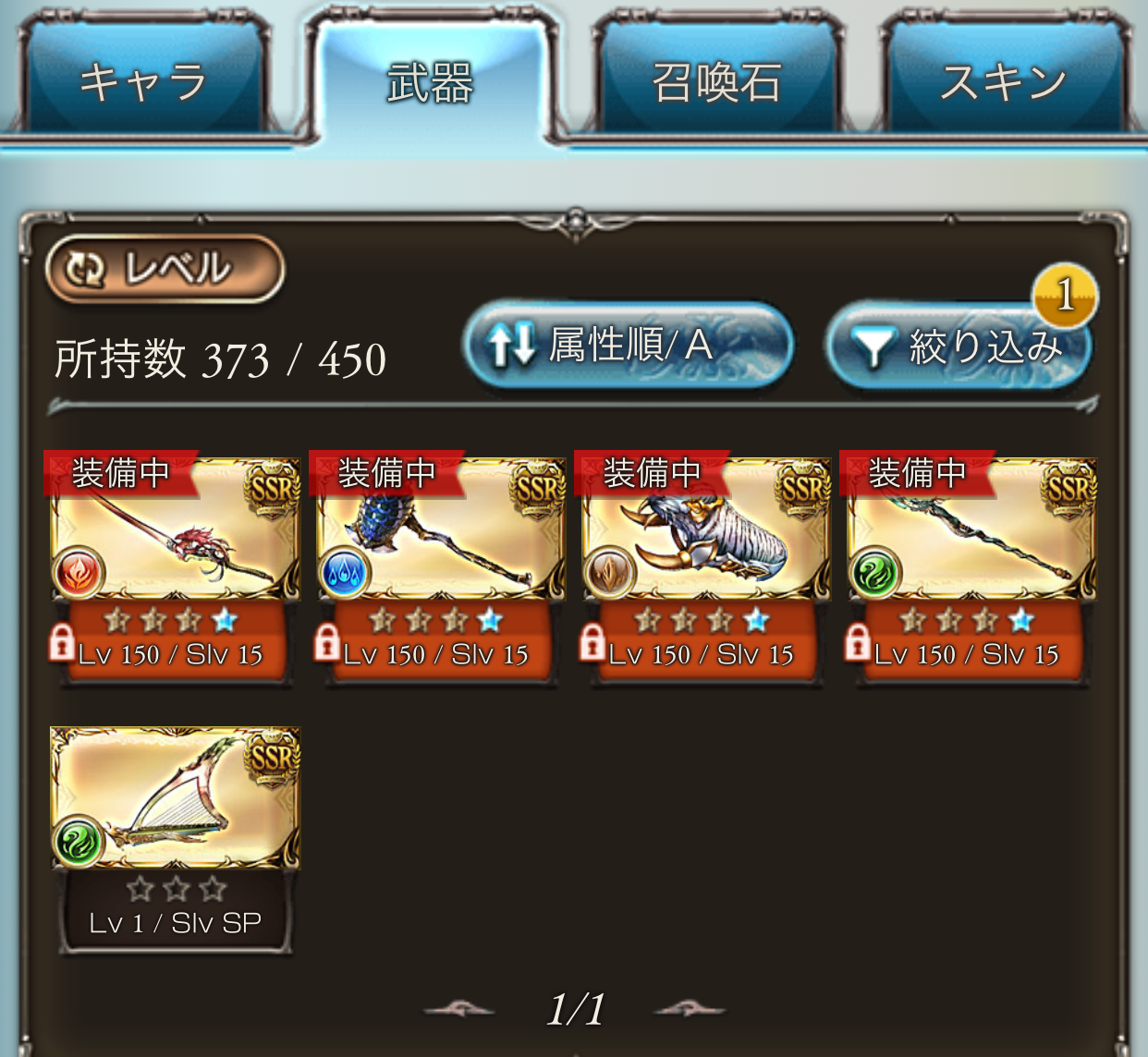1148x1057 pixels.
Task: Open the スキン tab
Action: pyautogui.click(x=1005, y=81)
